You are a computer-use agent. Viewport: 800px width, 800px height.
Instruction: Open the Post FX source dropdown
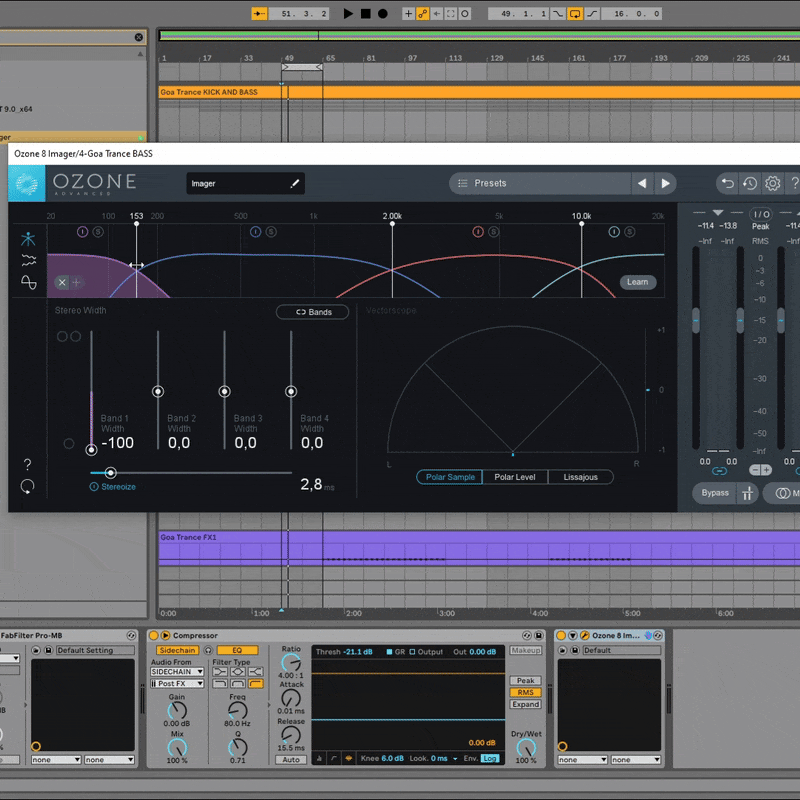(178, 684)
